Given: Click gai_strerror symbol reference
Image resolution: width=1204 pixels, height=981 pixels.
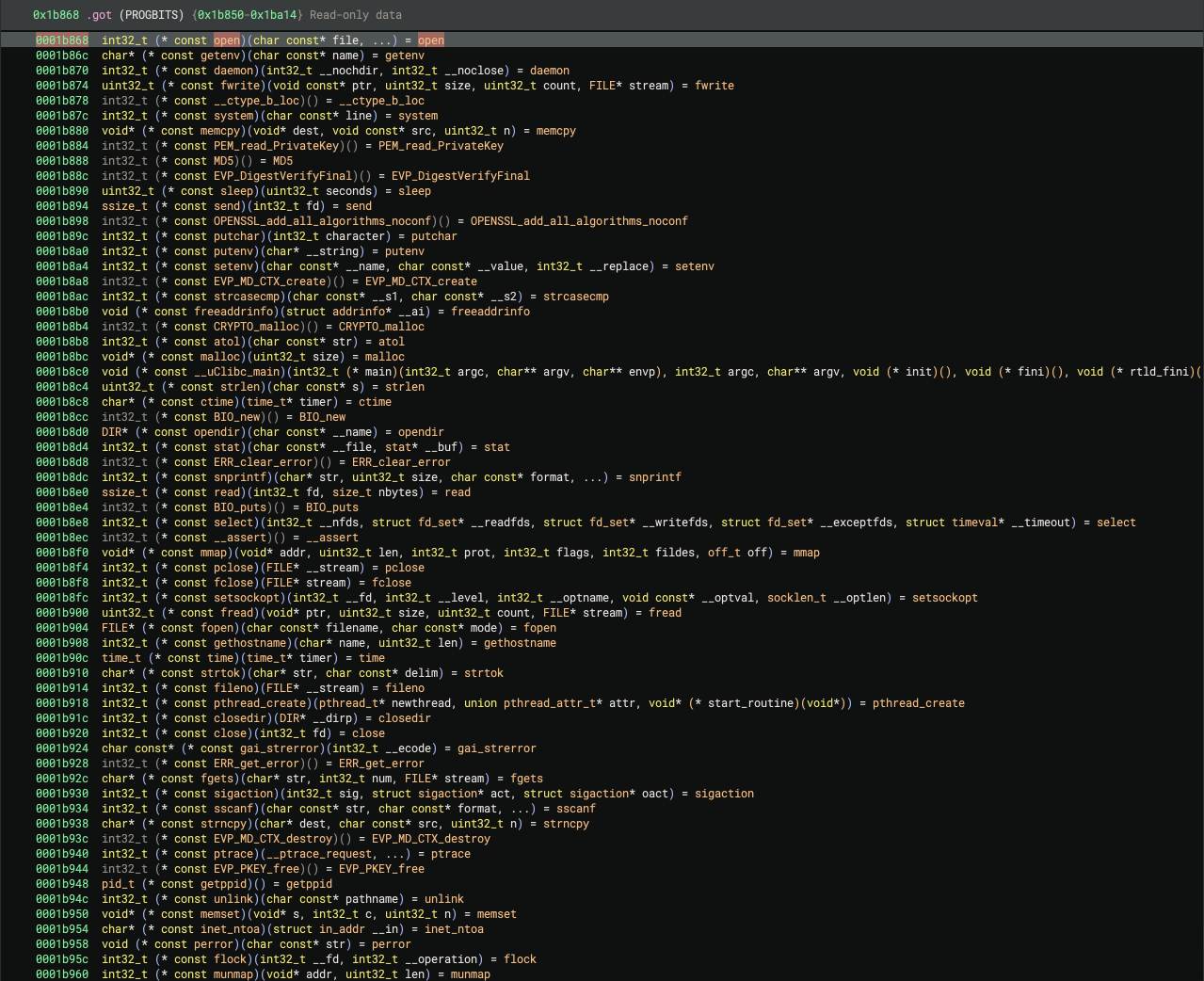Looking at the screenshot, I should (497, 748).
